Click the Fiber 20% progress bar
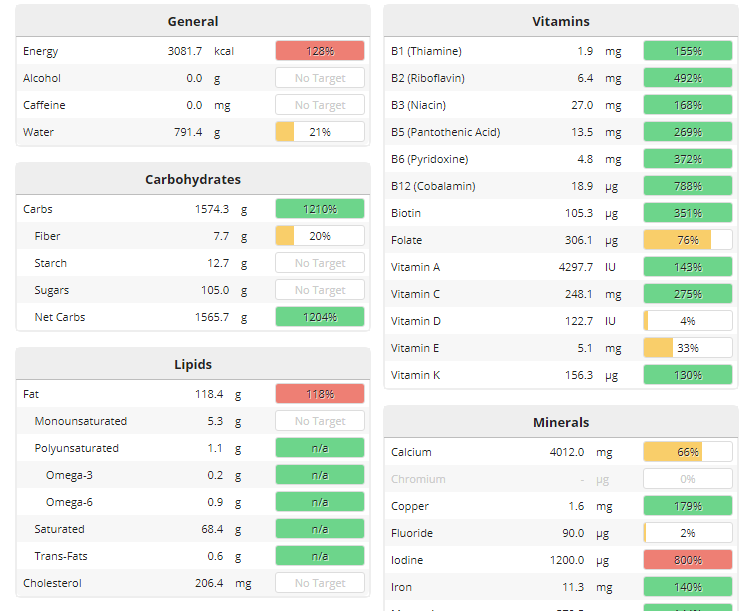Viewport: 755px width, 611px height. point(320,236)
